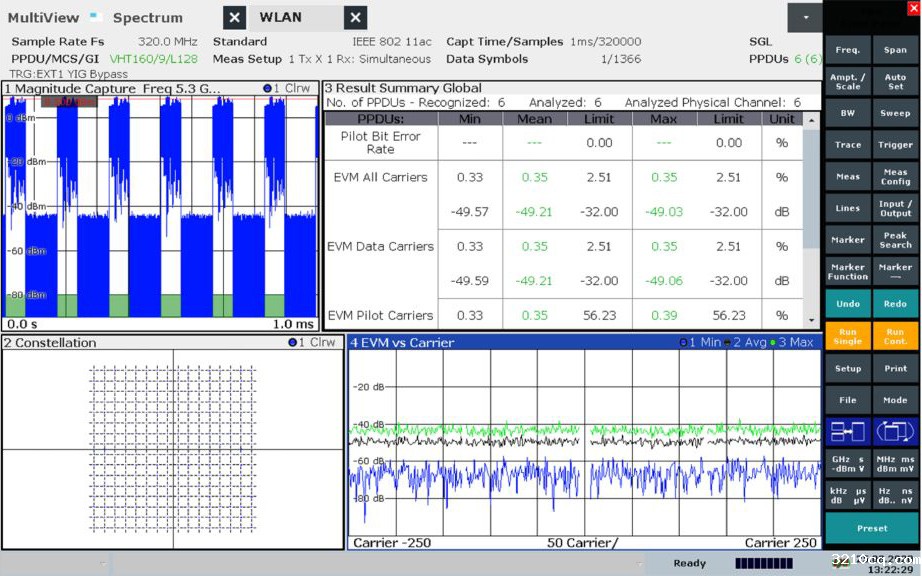Switch to the Spectrum tab
922x576 pixels.
[148, 18]
